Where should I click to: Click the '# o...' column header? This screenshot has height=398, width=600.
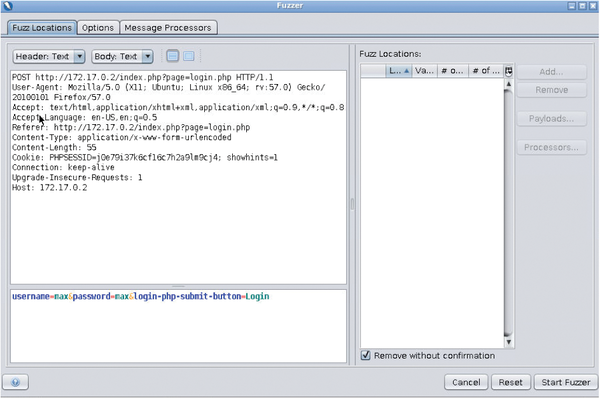(453, 71)
